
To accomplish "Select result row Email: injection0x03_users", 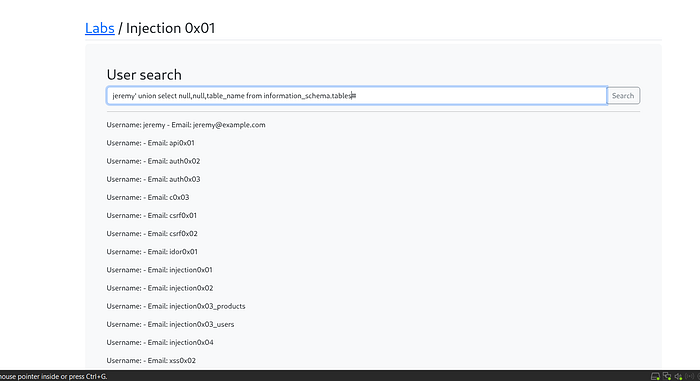I will [x=170, y=324].
